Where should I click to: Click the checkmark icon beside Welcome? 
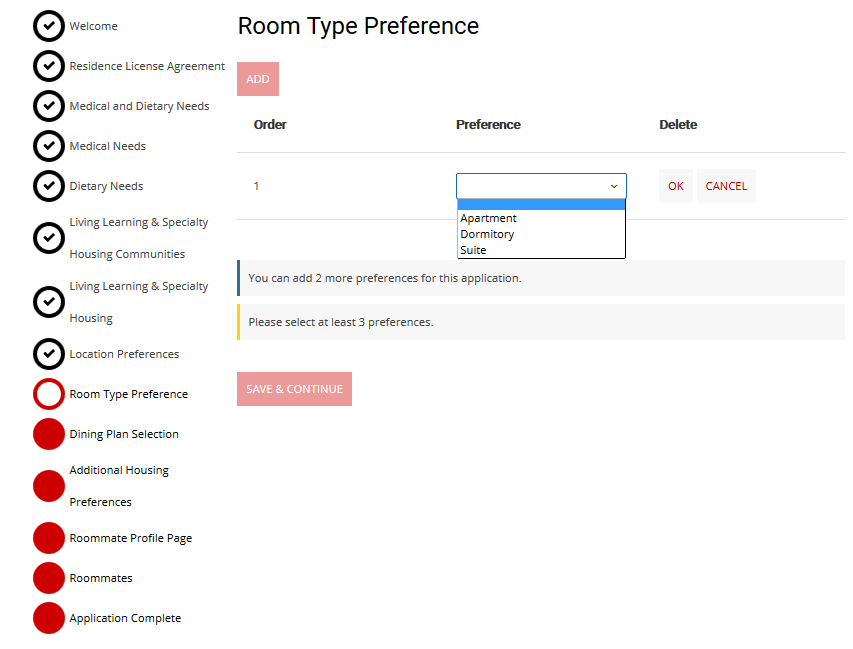pyautogui.click(x=49, y=26)
